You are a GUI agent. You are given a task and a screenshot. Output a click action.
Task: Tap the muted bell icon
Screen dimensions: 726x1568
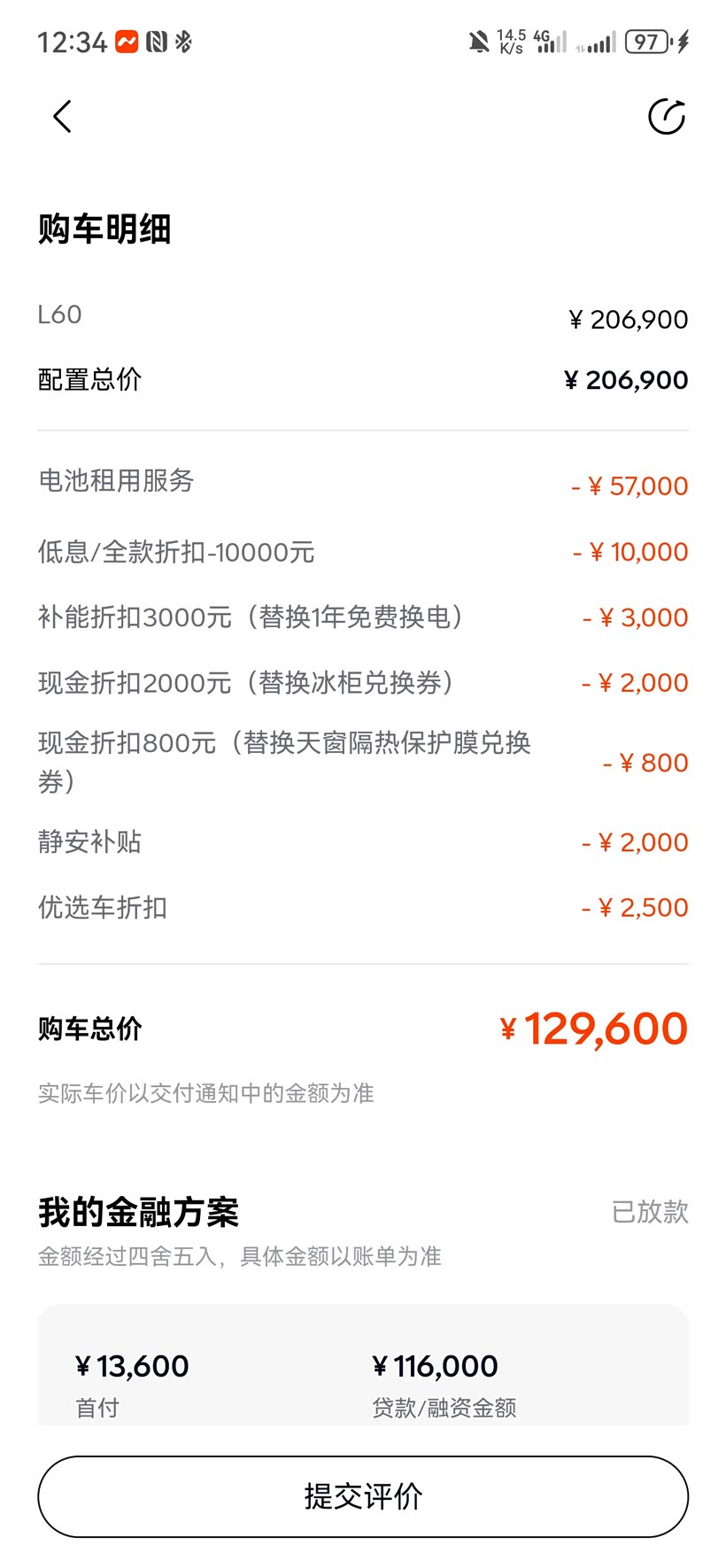point(479,42)
